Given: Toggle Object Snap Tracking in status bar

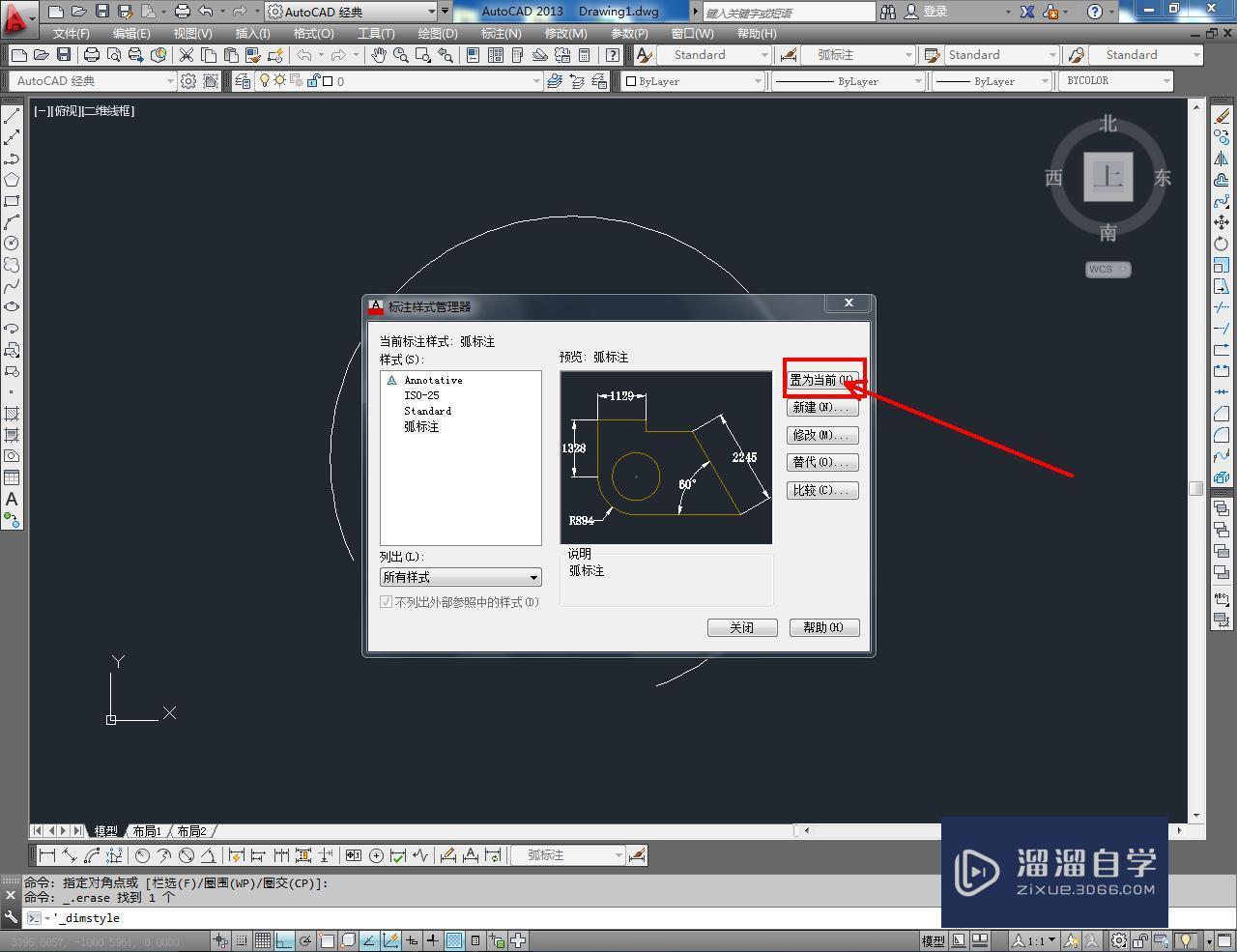Looking at the screenshot, I should pyautogui.click(x=368, y=940).
